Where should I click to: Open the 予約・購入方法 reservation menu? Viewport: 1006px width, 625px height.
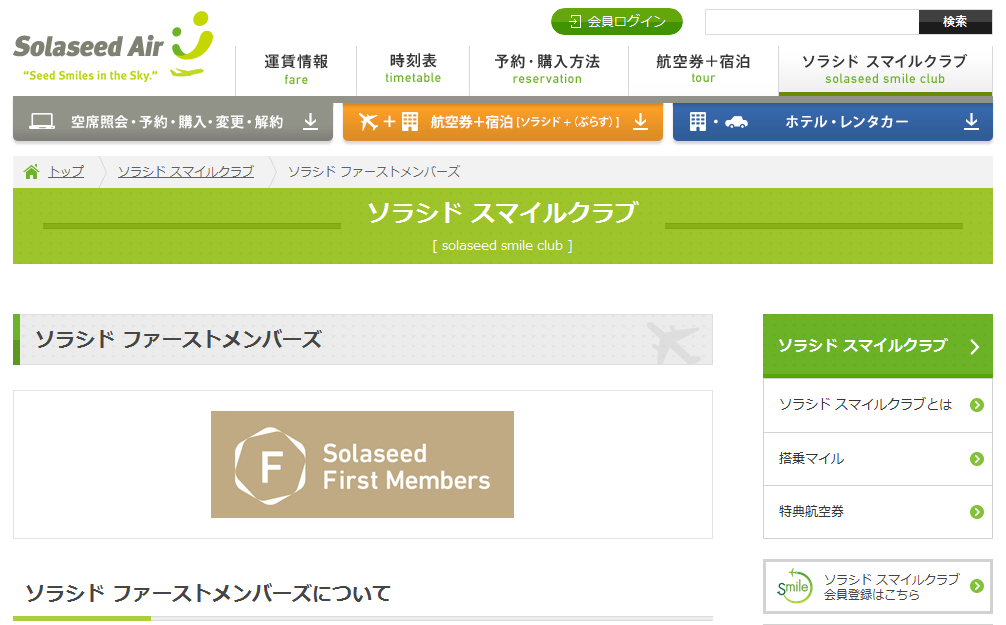point(547,70)
